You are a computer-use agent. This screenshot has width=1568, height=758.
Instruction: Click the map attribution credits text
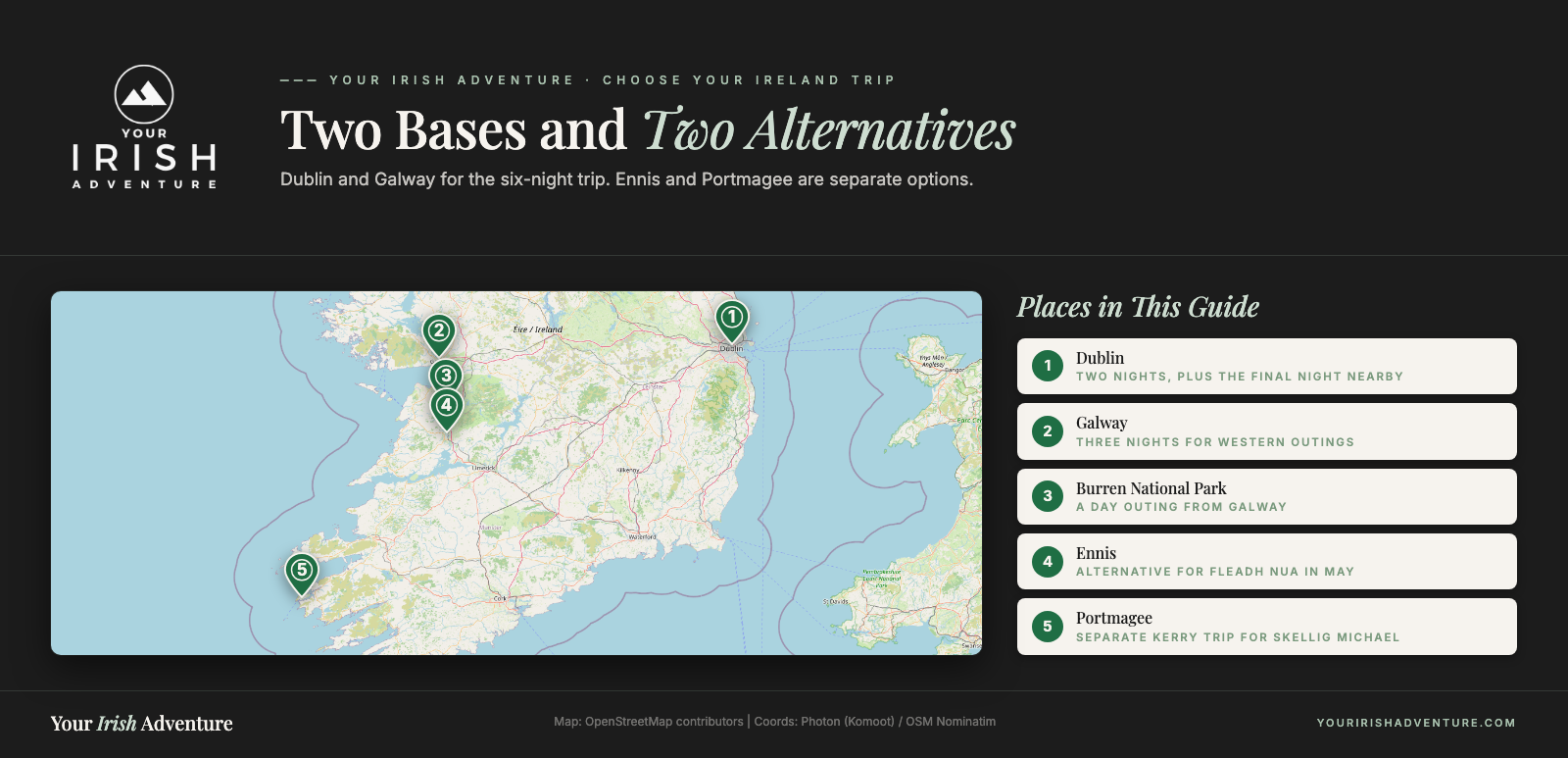(774, 722)
